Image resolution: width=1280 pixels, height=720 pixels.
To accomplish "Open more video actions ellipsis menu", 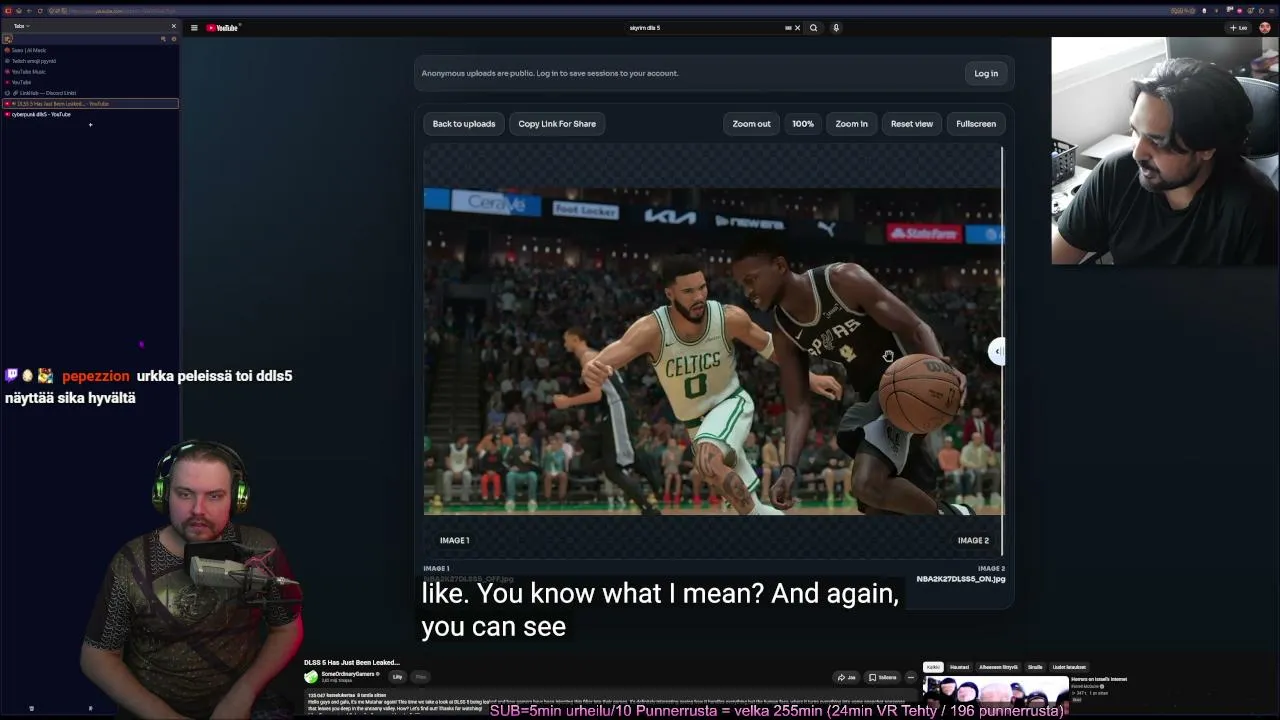I will 910,677.
